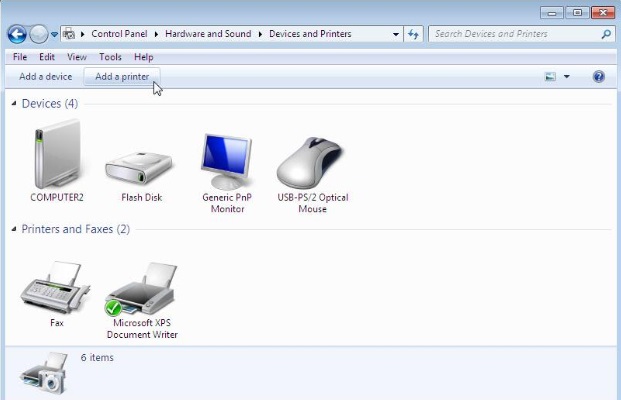Open the help question mark icon
621x400 pixels.
[599, 77]
